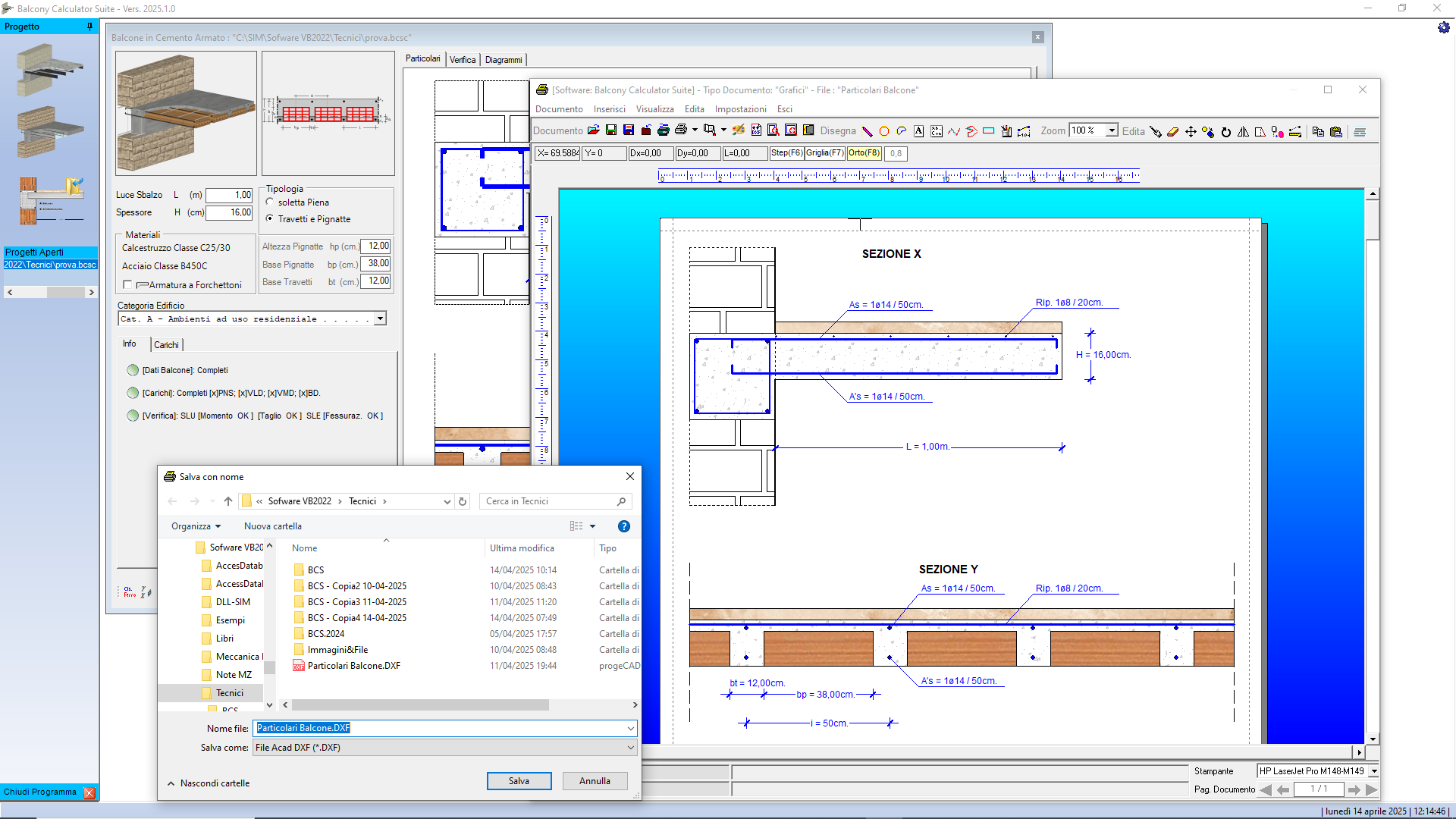The height and width of the screenshot is (819, 1456).
Task: Switch to the Carichi tab
Action: pos(166,345)
